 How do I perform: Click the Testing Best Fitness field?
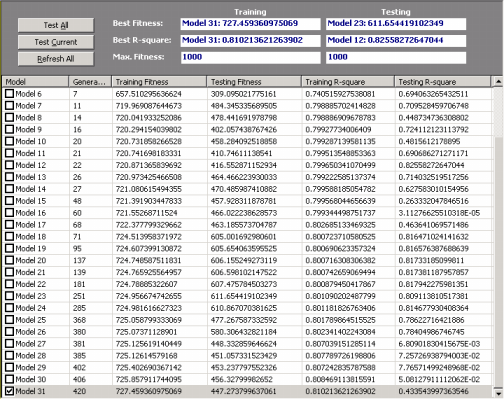[396, 24]
